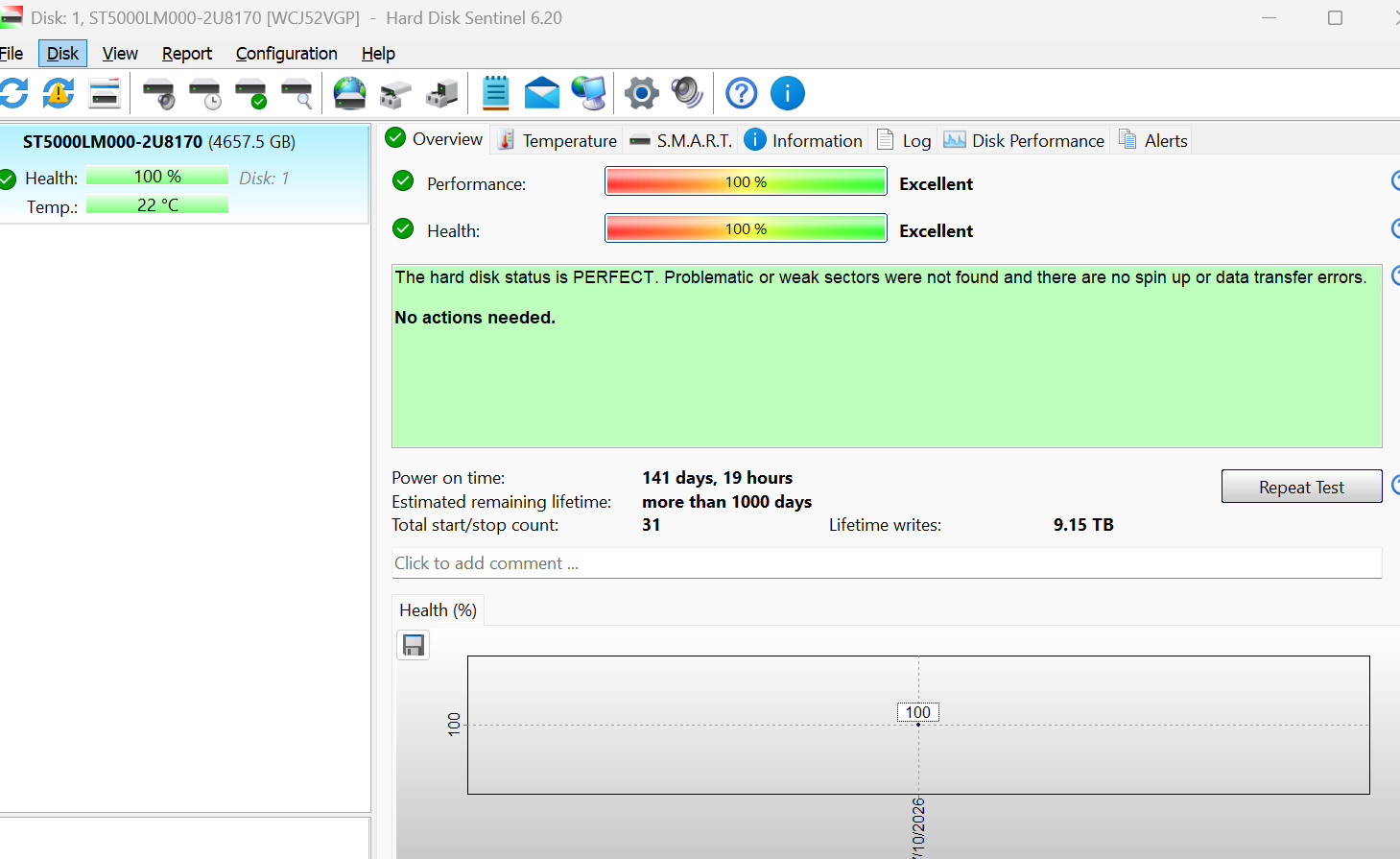
Task: Switch to the Alerts tab
Action: (1152, 140)
